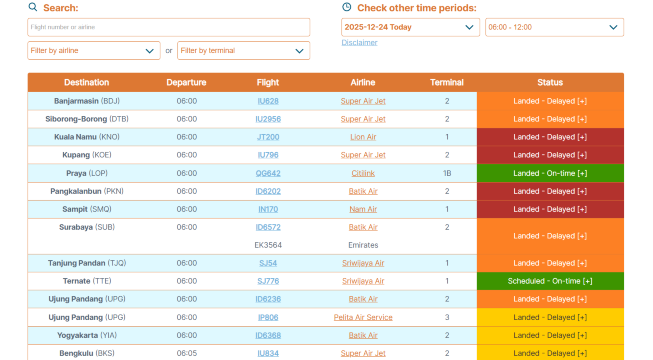The width and height of the screenshot is (653, 360).
Task: Expand Landed - Delayed status for Kuala Namu
Action: point(550,137)
